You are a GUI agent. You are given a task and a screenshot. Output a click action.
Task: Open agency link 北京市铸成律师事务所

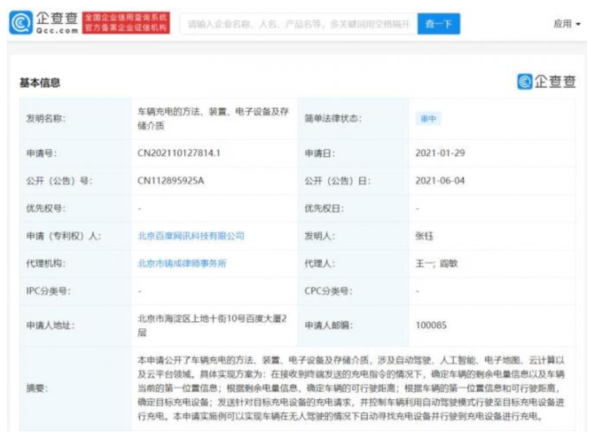pos(182,264)
